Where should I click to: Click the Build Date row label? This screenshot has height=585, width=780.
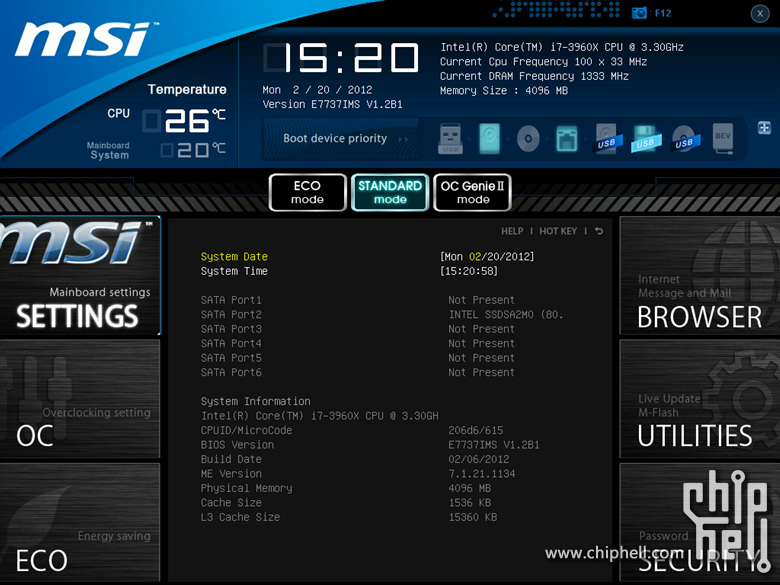pos(231,459)
